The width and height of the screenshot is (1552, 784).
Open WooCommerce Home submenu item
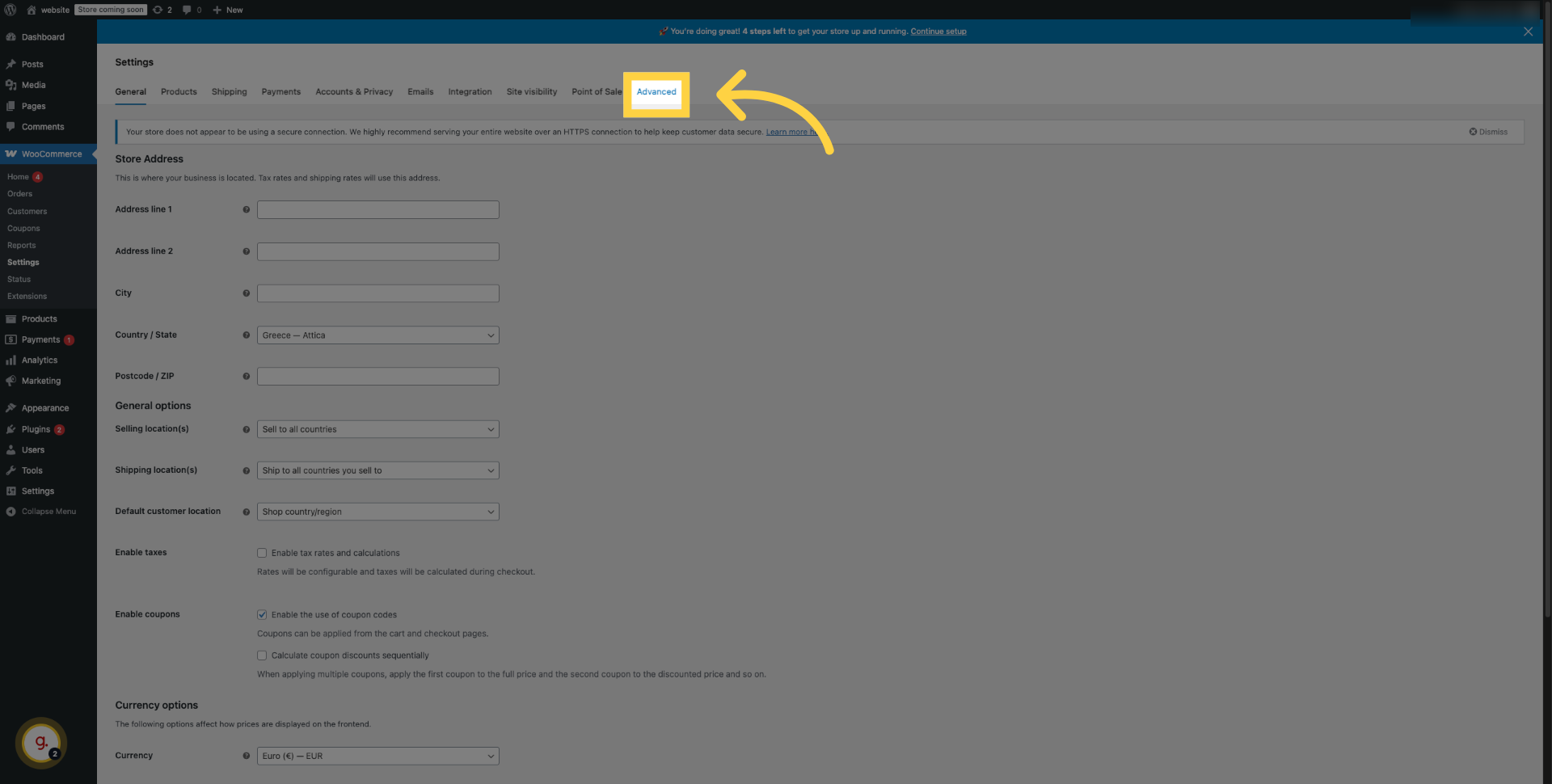pyautogui.click(x=18, y=177)
